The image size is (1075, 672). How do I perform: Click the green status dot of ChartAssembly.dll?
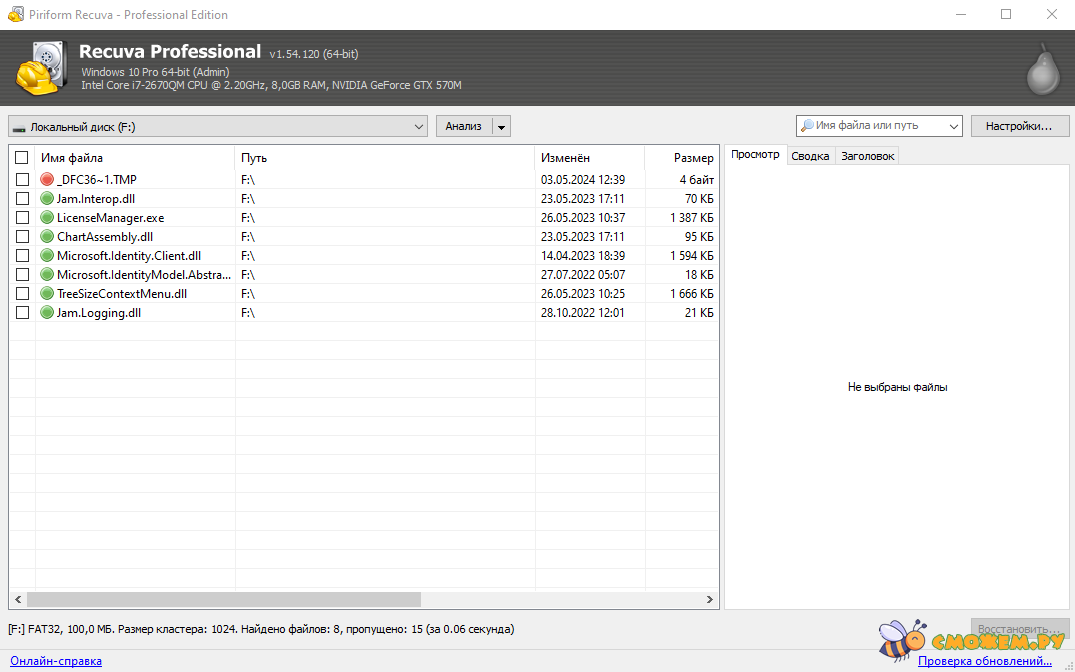47,237
